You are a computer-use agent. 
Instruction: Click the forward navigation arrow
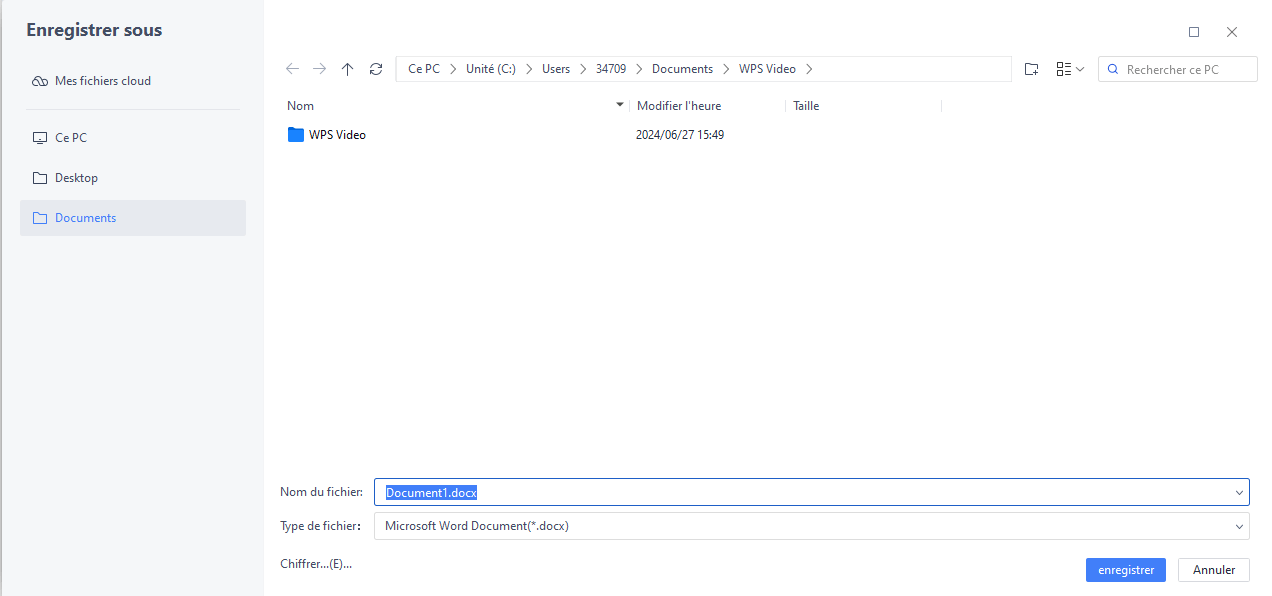tap(319, 68)
